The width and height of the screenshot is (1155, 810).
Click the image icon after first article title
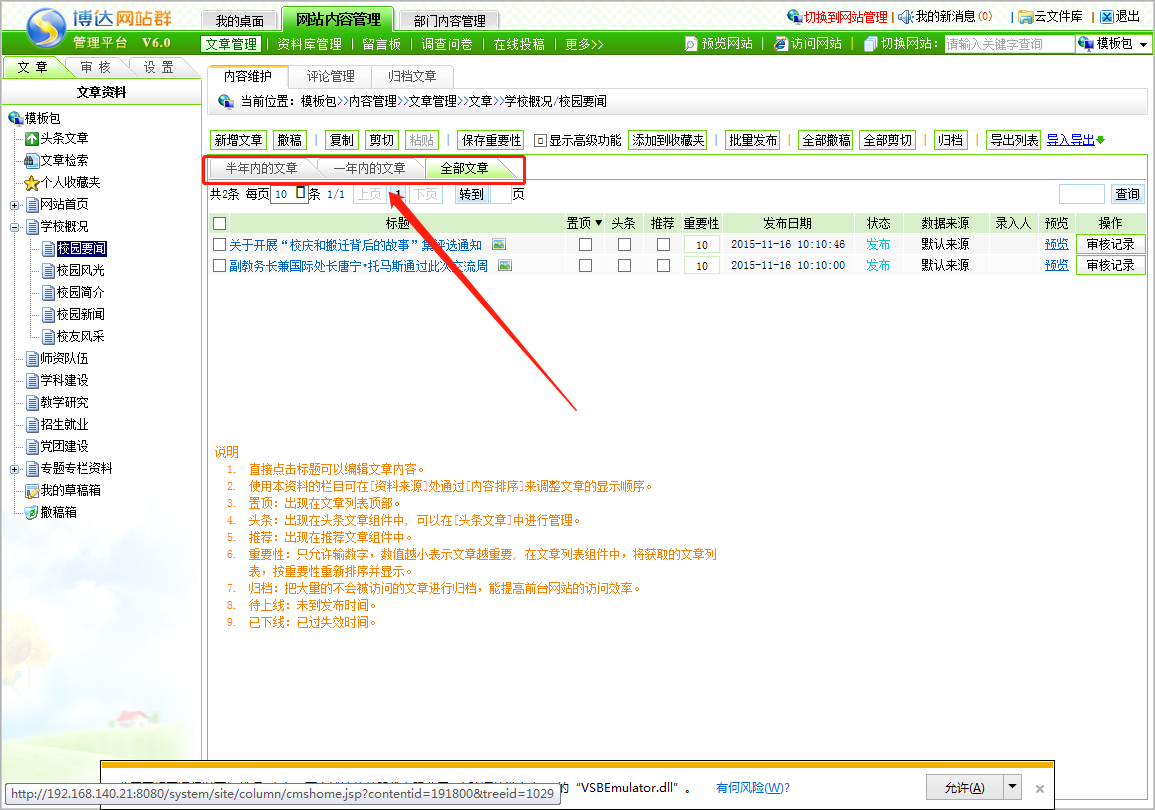(499, 244)
